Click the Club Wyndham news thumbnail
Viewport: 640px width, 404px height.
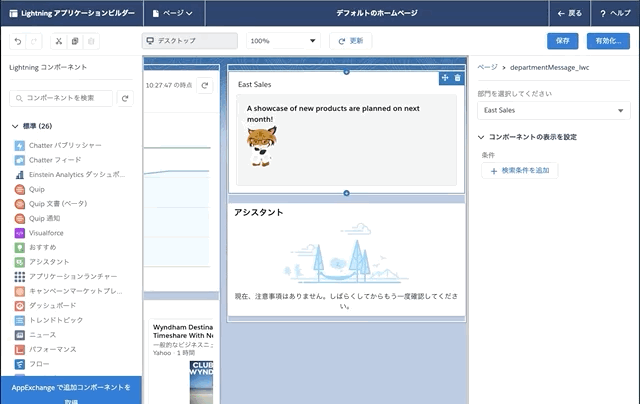tap(201, 382)
